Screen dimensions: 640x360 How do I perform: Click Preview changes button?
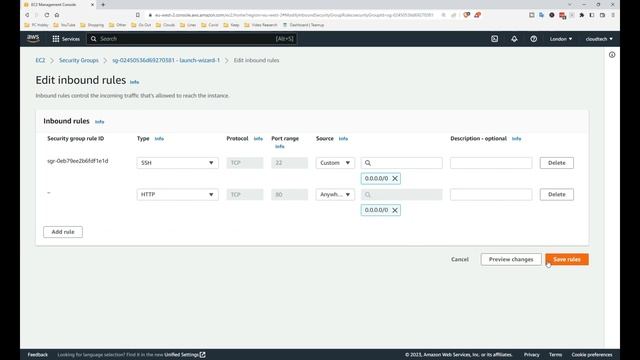tap(511, 260)
